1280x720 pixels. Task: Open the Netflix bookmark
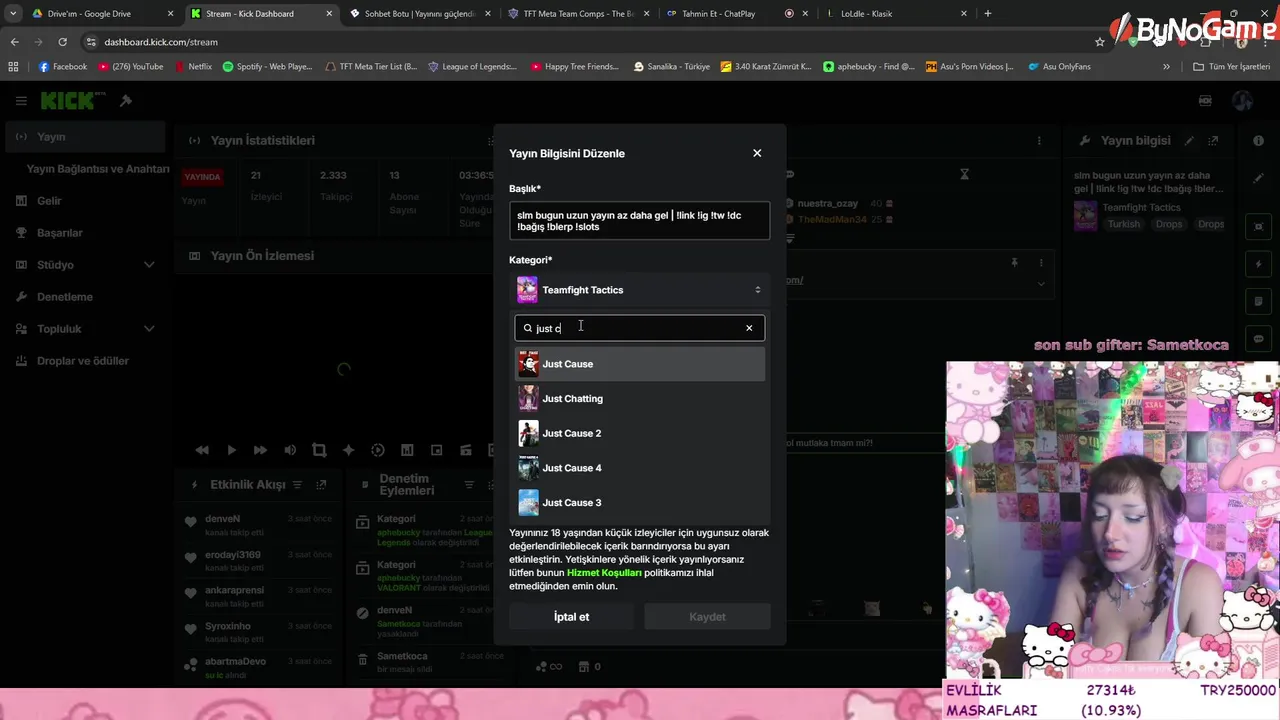[192, 67]
